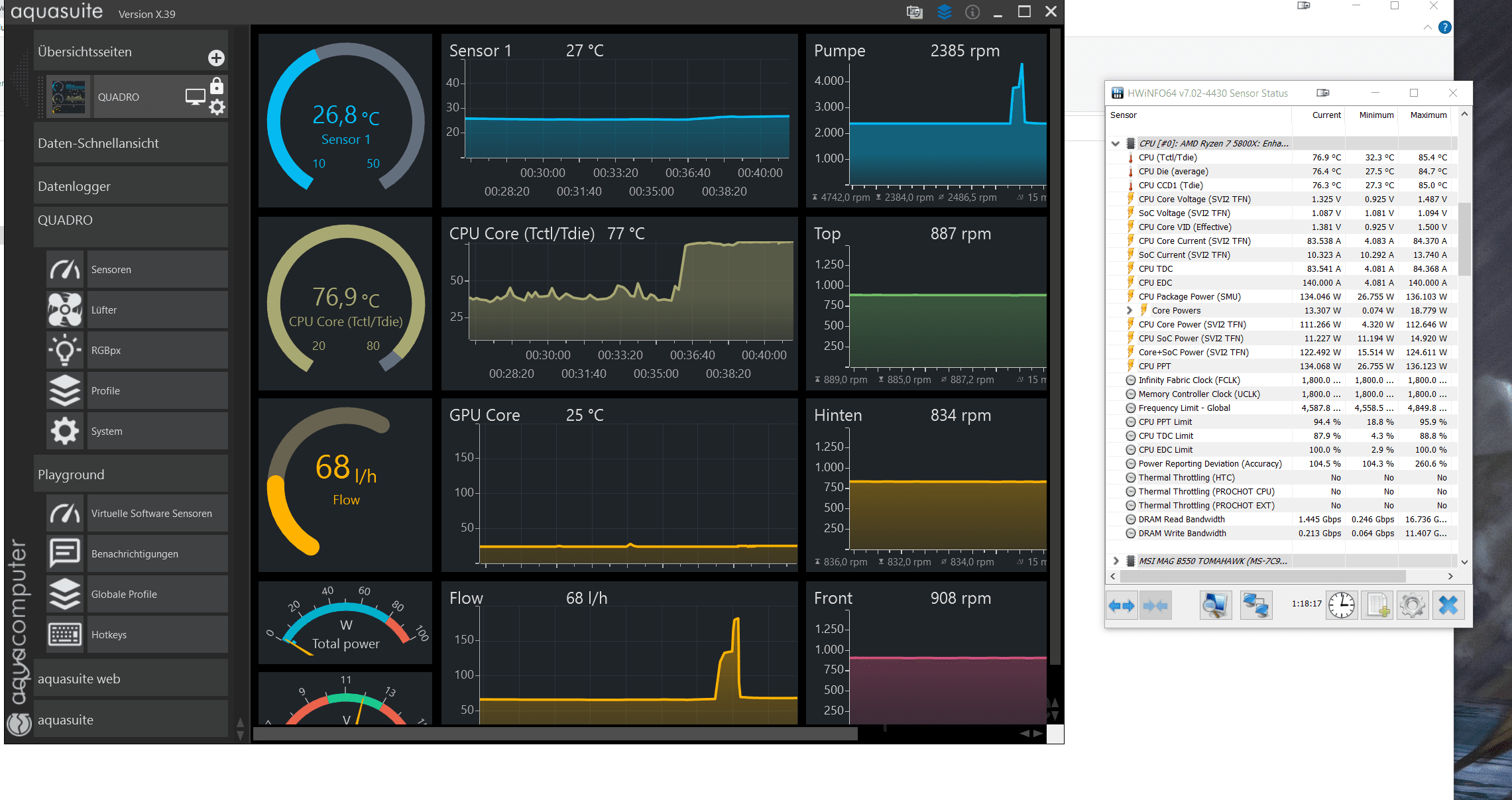Open Daten-Schnellansicht section
This screenshot has height=800, width=1512.
[131, 143]
